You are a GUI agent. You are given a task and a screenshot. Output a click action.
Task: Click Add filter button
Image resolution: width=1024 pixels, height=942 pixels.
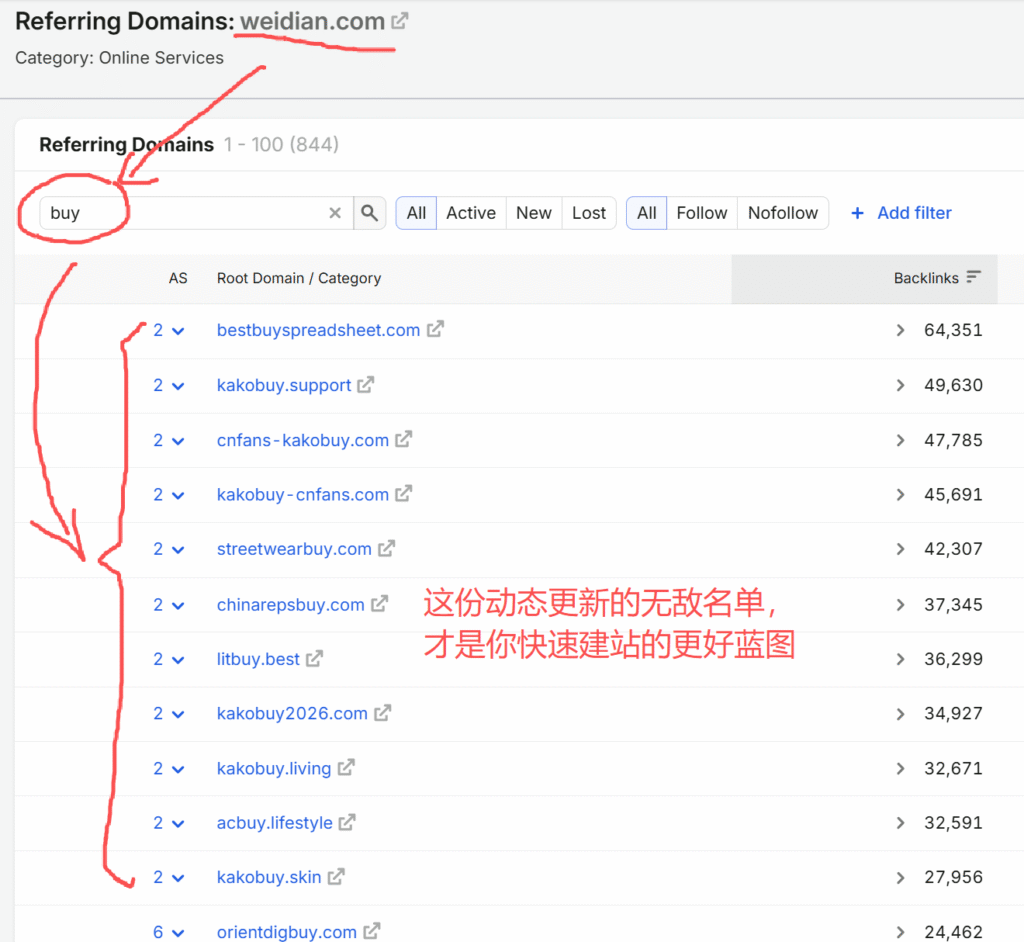click(901, 213)
